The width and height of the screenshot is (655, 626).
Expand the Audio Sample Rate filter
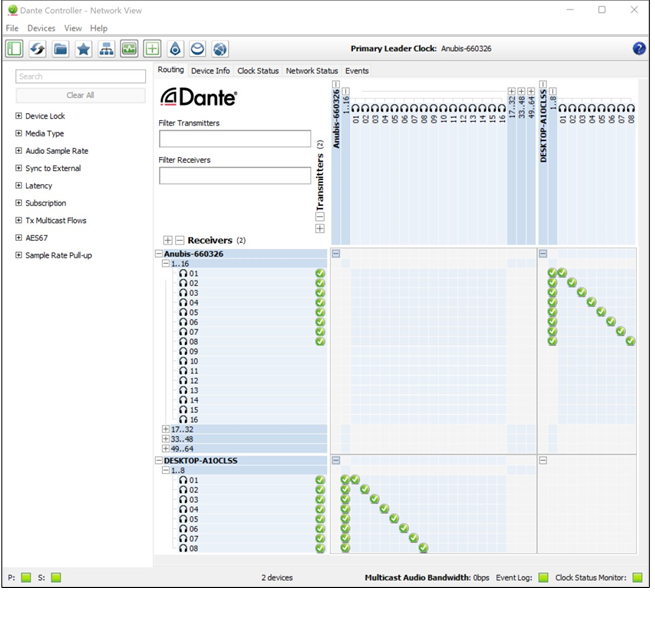click(x=18, y=151)
